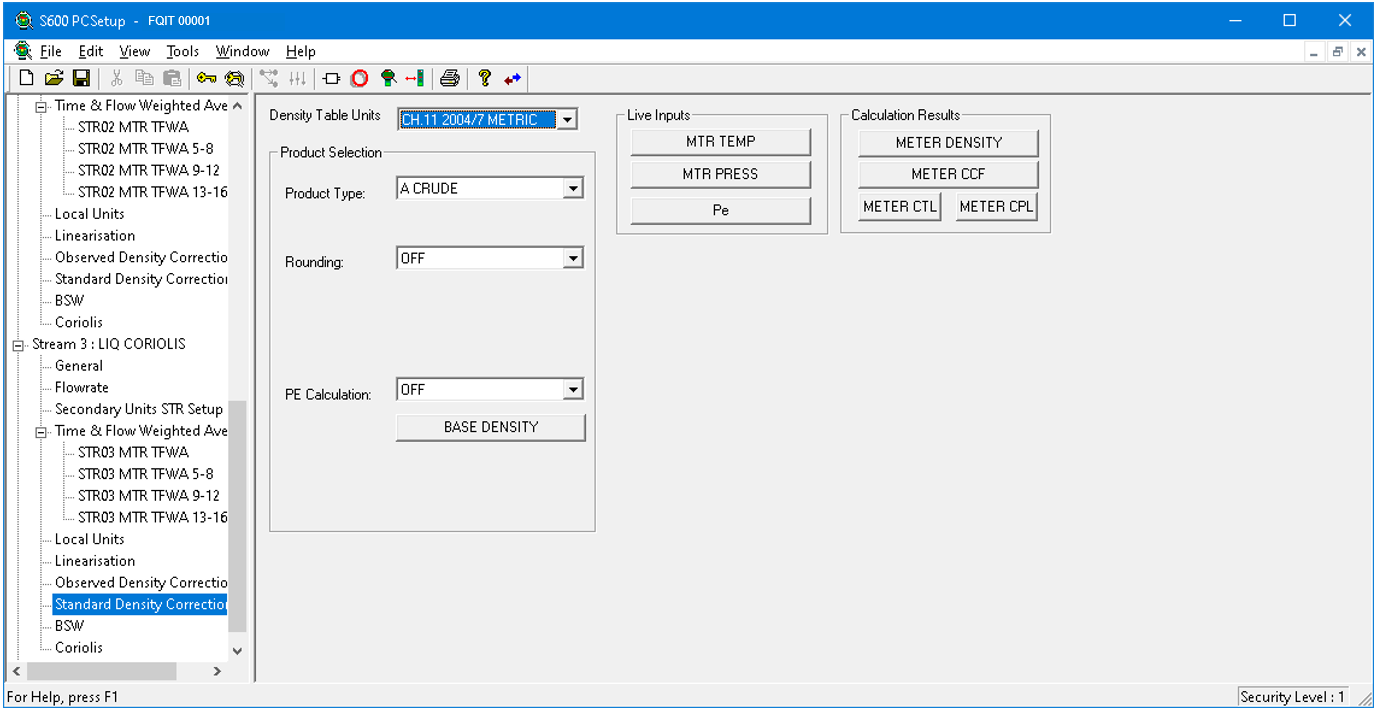Collapse the Stream 3 : LIQ CORIOLIS node
Image resolution: width=1380 pixels, height=712 pixels.
tap(18, 345)
